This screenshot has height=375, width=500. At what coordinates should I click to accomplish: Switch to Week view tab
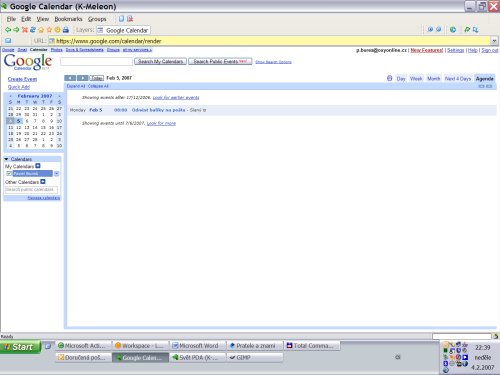point(416,79)
